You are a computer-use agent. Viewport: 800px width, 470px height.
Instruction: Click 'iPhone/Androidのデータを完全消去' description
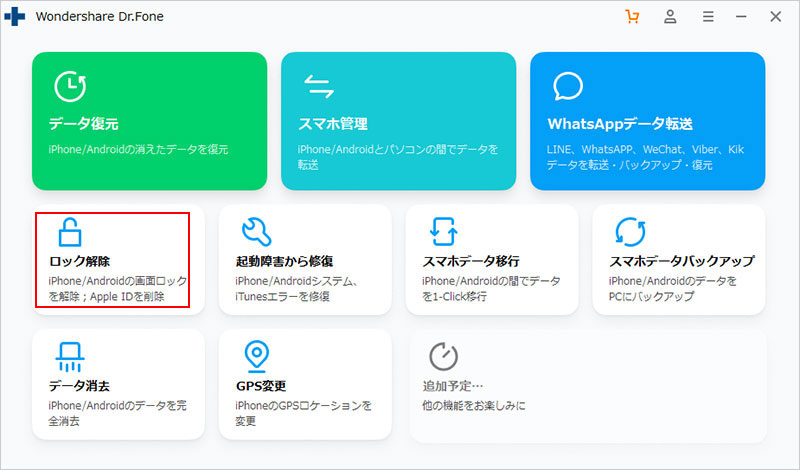tap(117, 413)
